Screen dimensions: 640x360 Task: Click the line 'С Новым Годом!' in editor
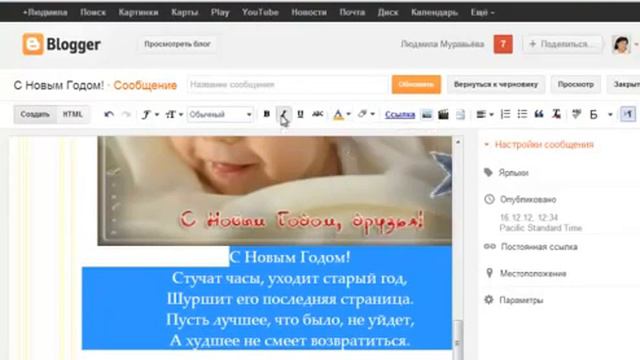click(x=289, y=257)
